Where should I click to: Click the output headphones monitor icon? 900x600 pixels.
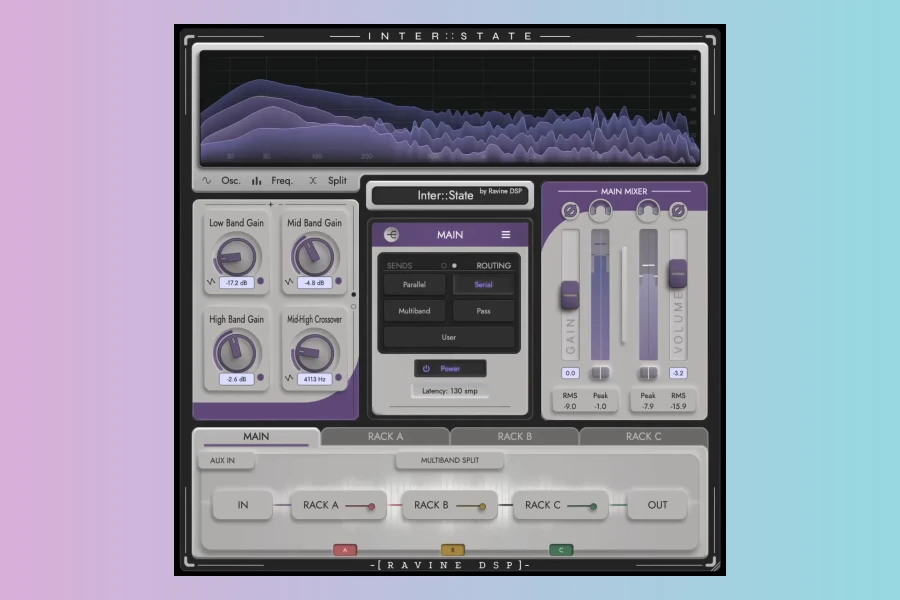(648, 211)
